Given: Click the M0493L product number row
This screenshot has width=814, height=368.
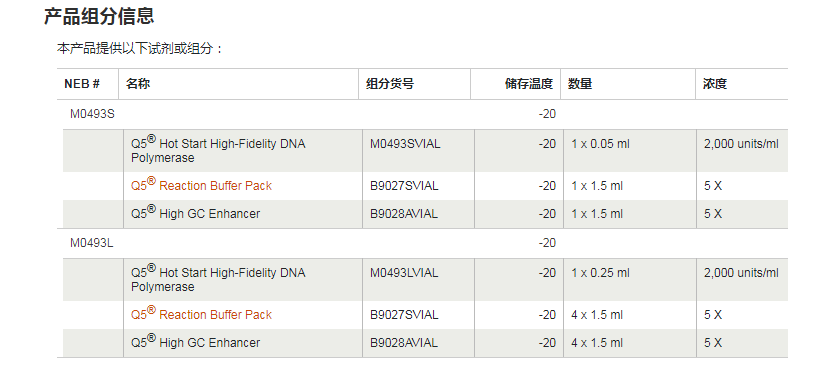Looking at the screenshot, I should coord(422,243).
